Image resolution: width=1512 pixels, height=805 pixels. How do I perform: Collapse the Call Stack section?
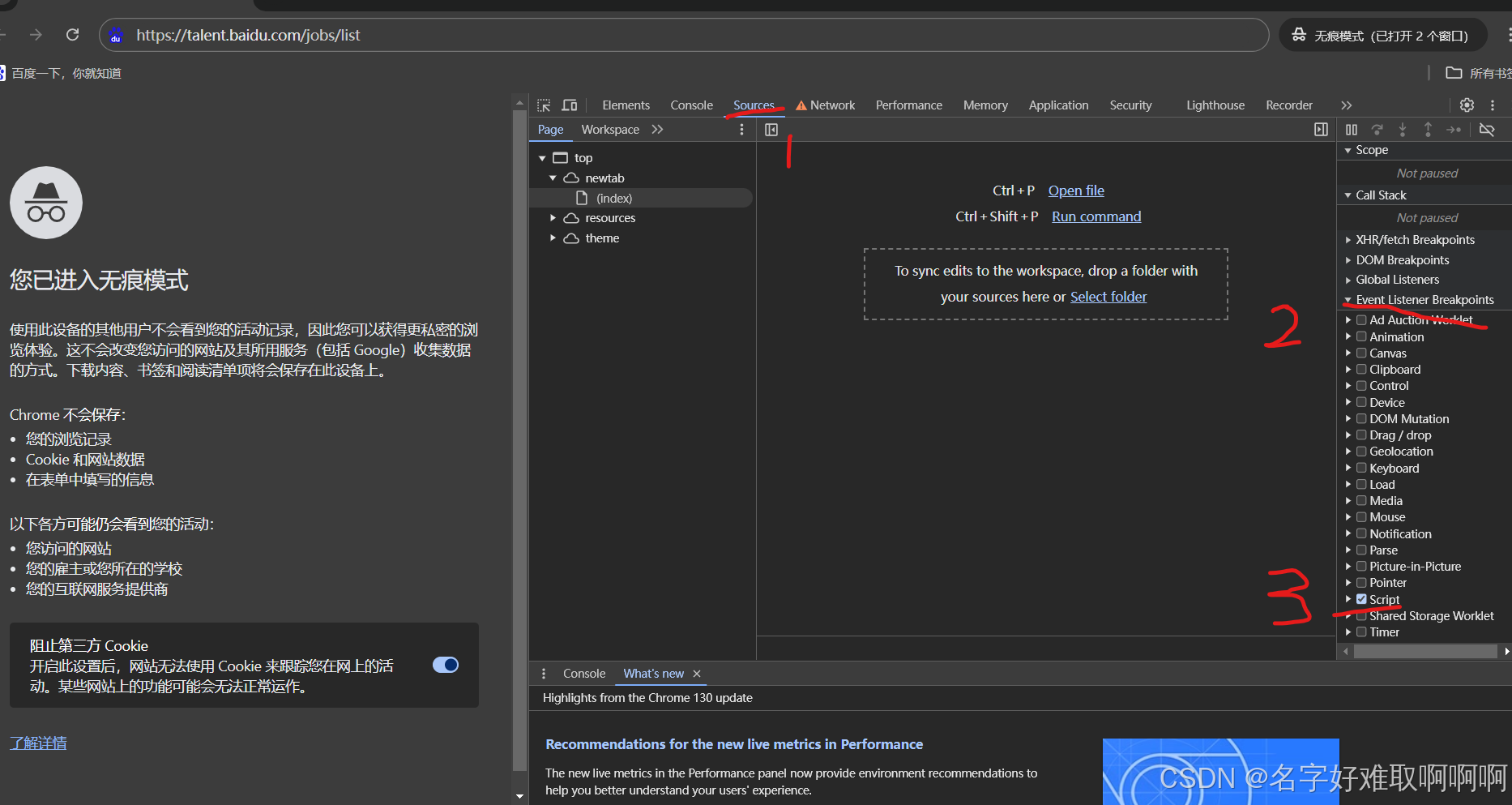(1348, 195)
